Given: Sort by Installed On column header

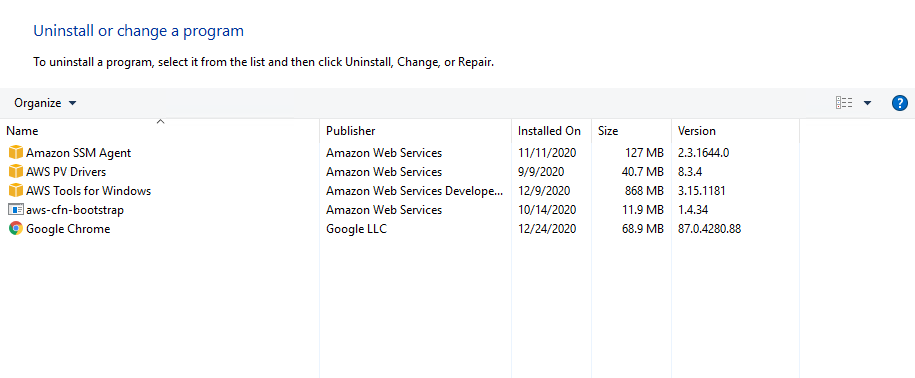Looking at the screenshot, I should point(551,131).
